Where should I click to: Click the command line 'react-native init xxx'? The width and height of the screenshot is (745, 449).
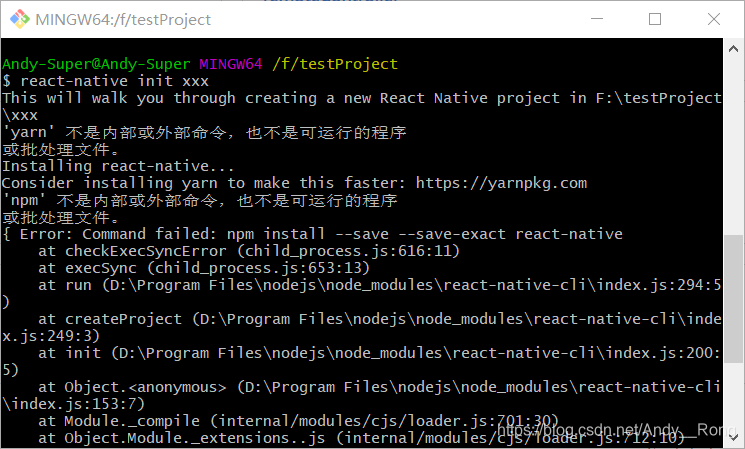(114, 81)
